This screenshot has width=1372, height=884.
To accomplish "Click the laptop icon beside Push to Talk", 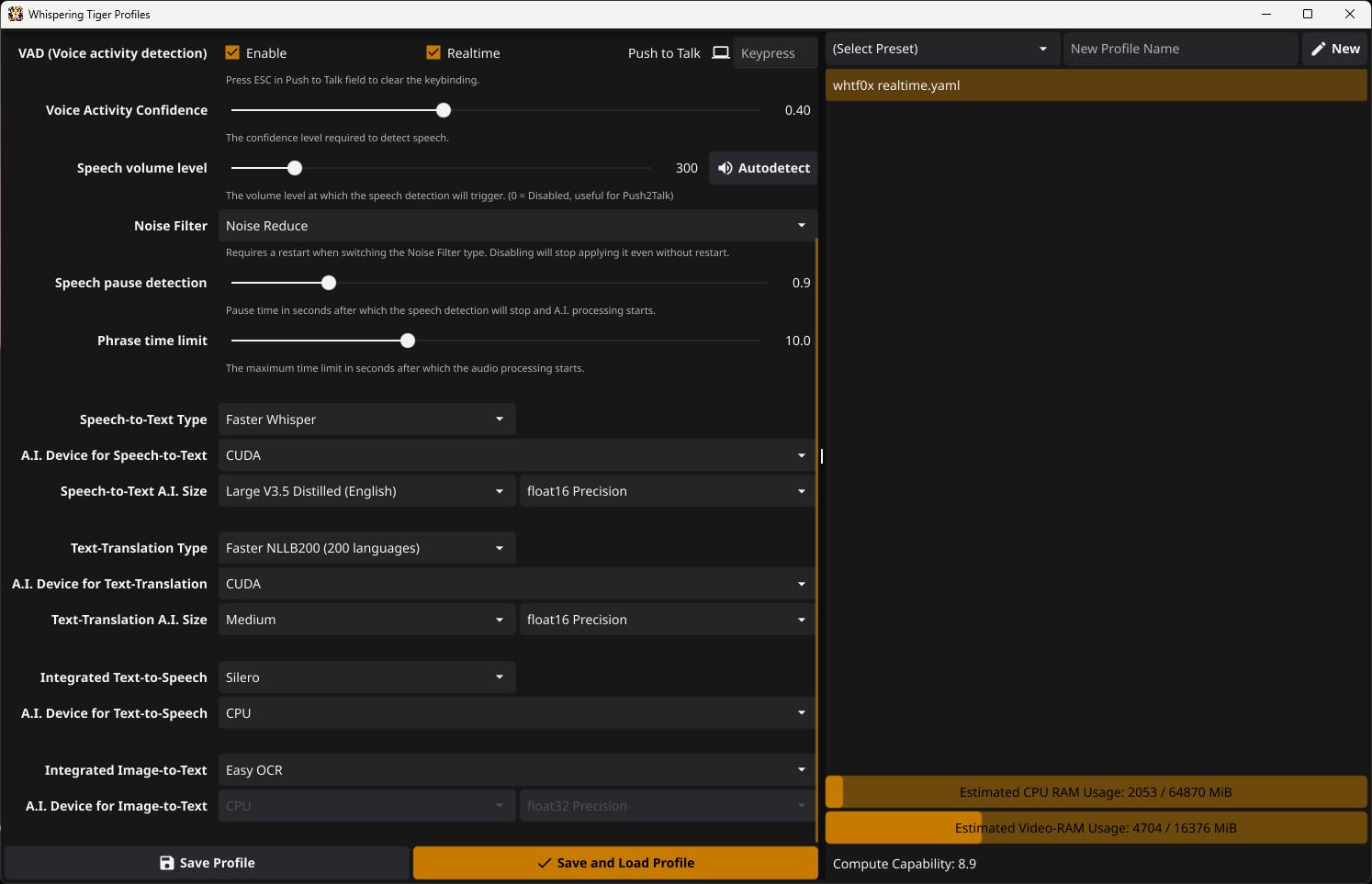I will coord(721,53).
